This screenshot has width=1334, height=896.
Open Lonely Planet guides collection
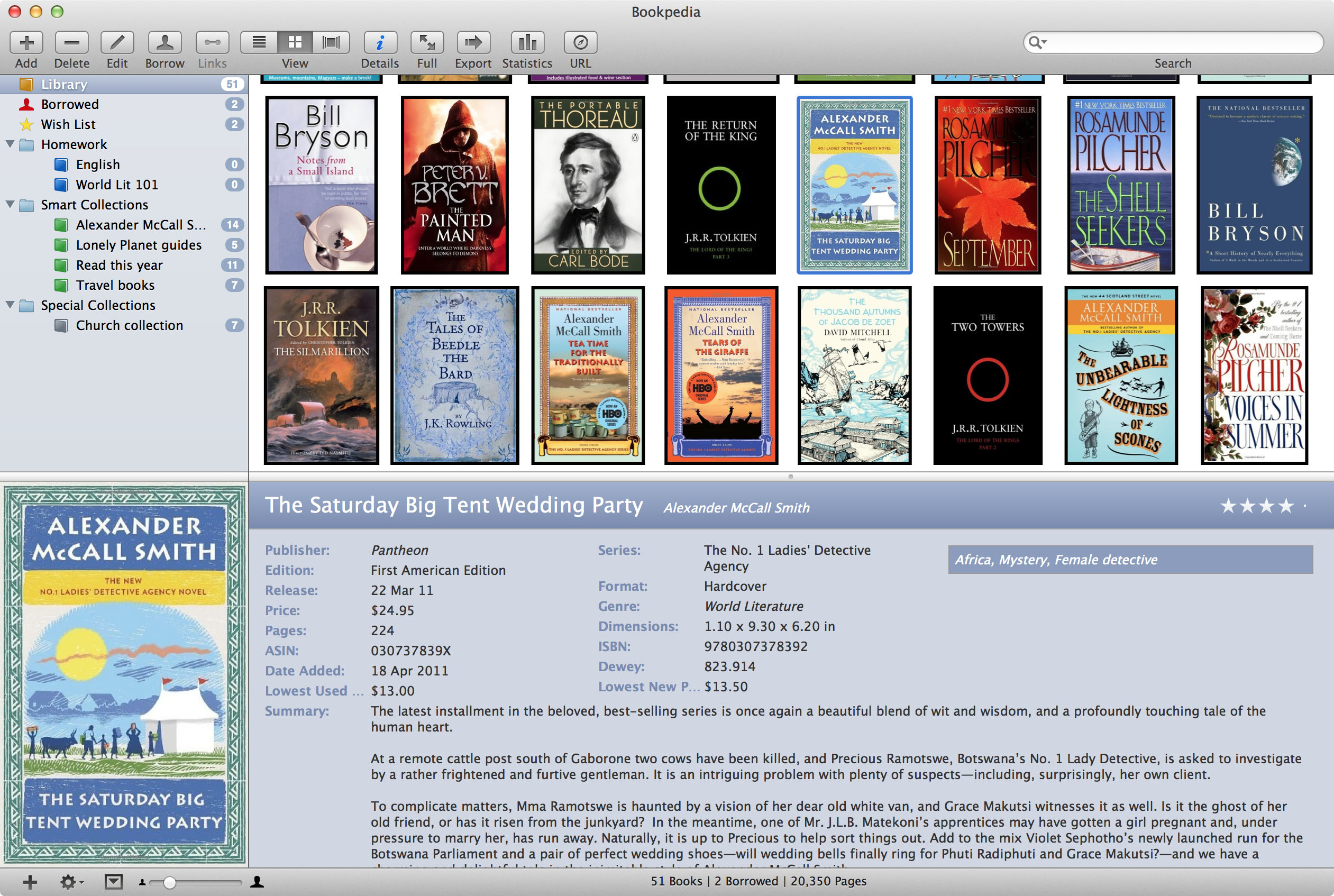pos(124,245)
